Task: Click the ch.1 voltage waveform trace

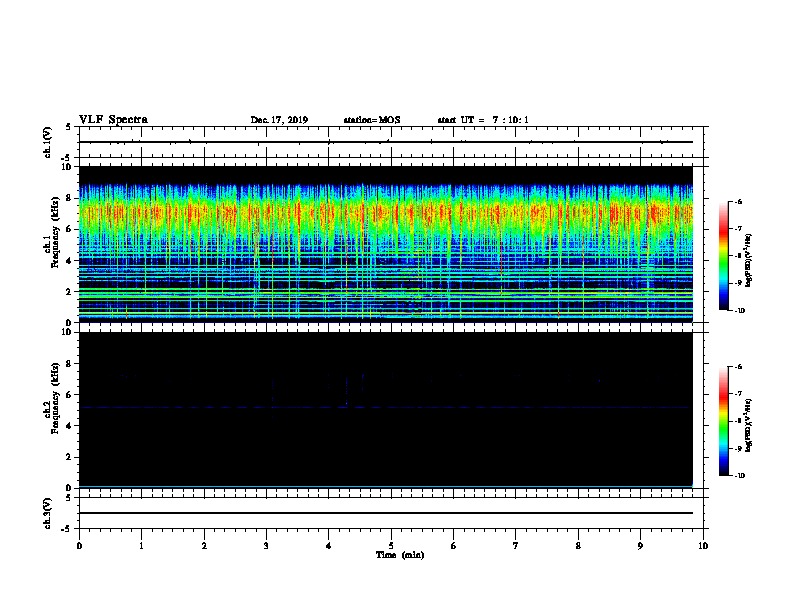Action: pyautogui.click(x=386, y=142)
